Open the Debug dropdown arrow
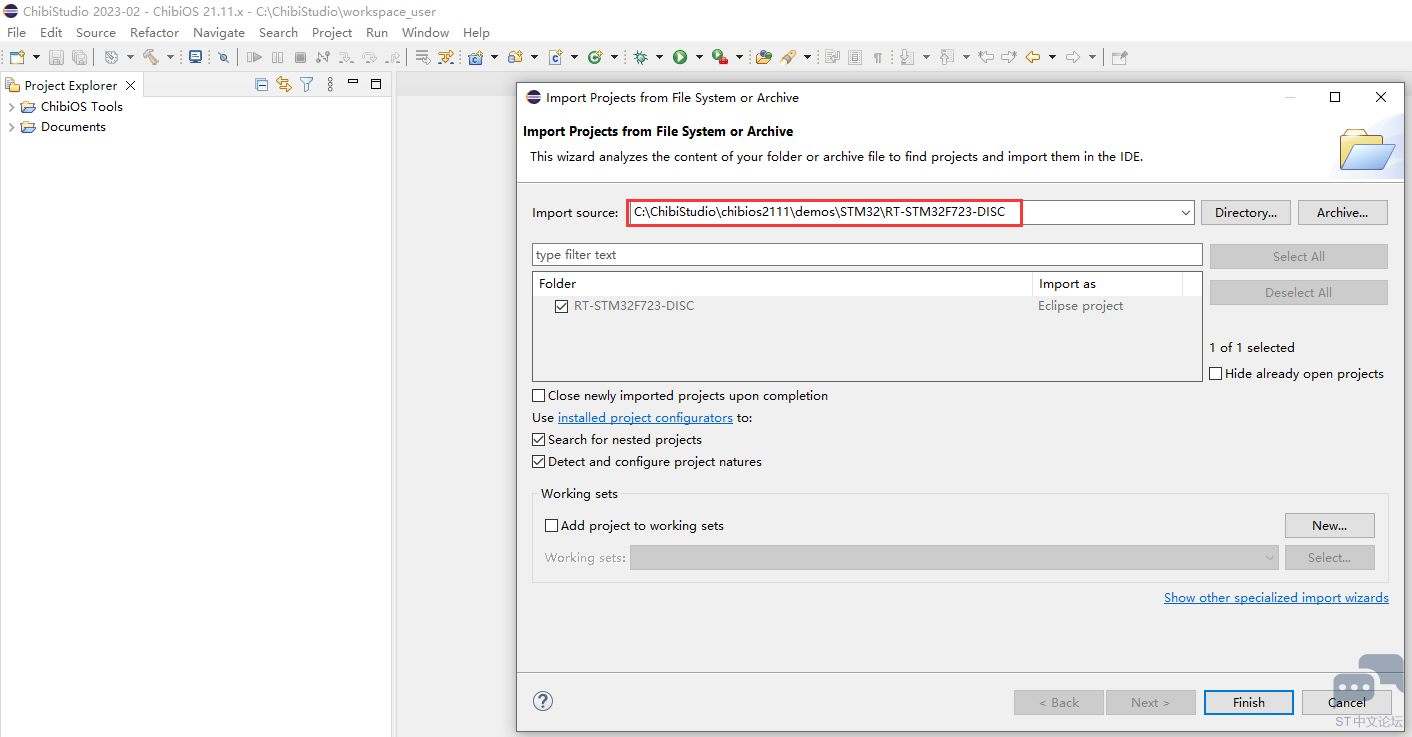This screenshot has width=1412, height=737. (659, 57)
